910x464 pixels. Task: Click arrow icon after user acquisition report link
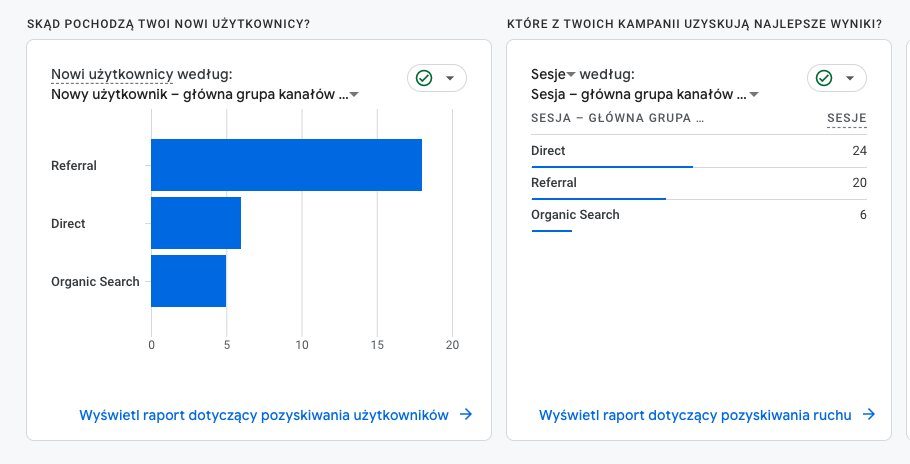pos(465,414)
